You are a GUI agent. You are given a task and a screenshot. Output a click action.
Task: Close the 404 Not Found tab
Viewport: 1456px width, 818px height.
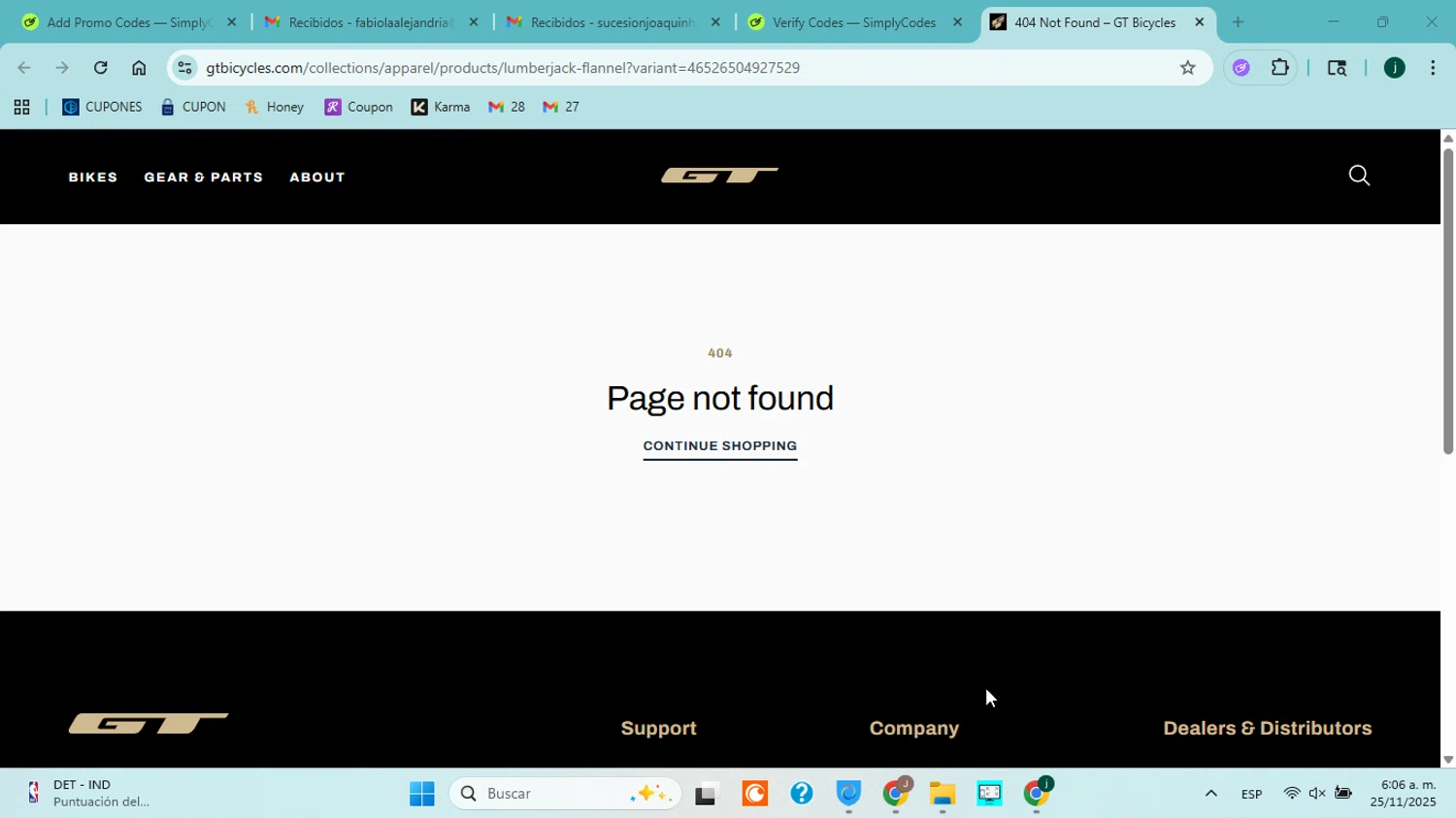(x=1200, y=22)
